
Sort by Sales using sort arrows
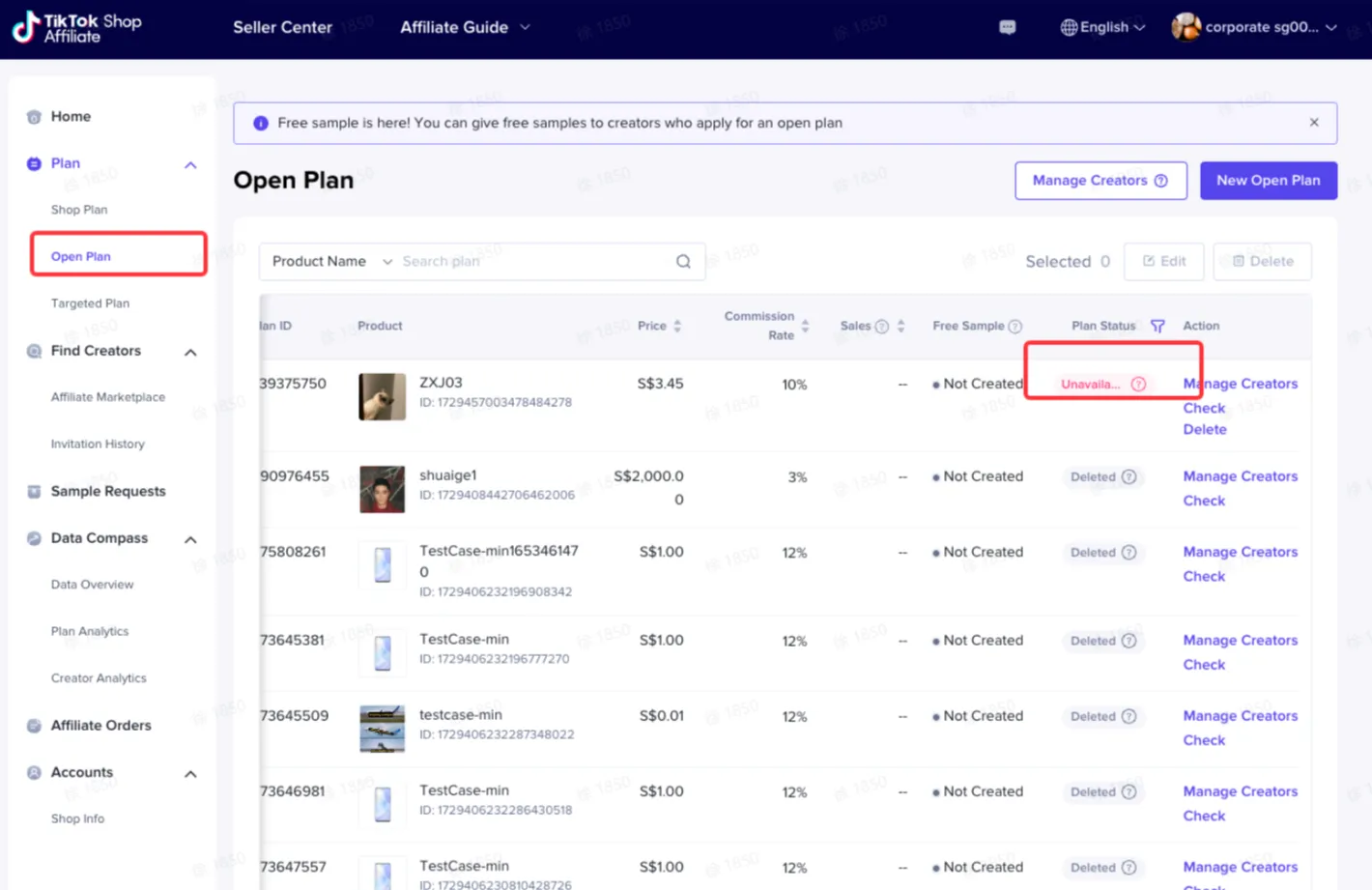click(900, 326)
